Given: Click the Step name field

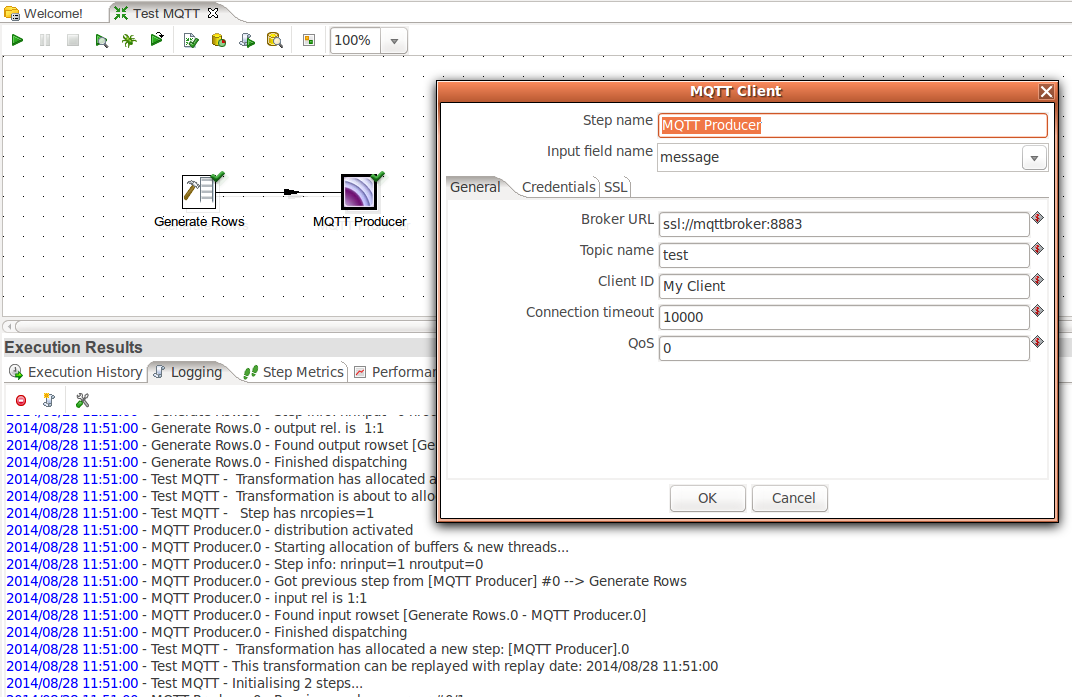Looking at the screenshot, I should (853, 125).
